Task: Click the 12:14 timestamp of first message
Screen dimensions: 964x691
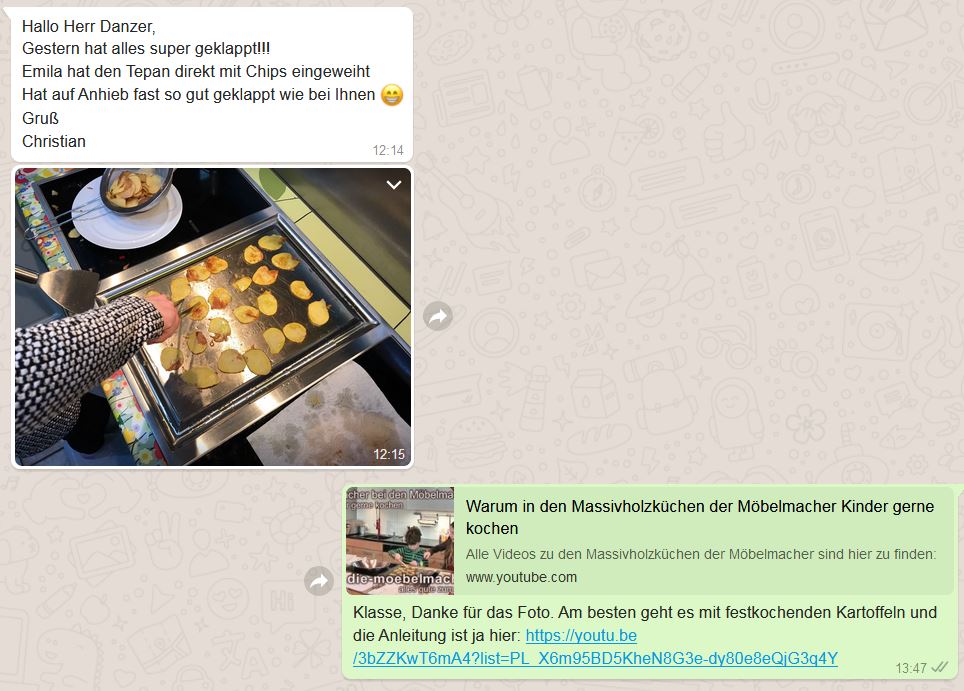Action: 388,151
